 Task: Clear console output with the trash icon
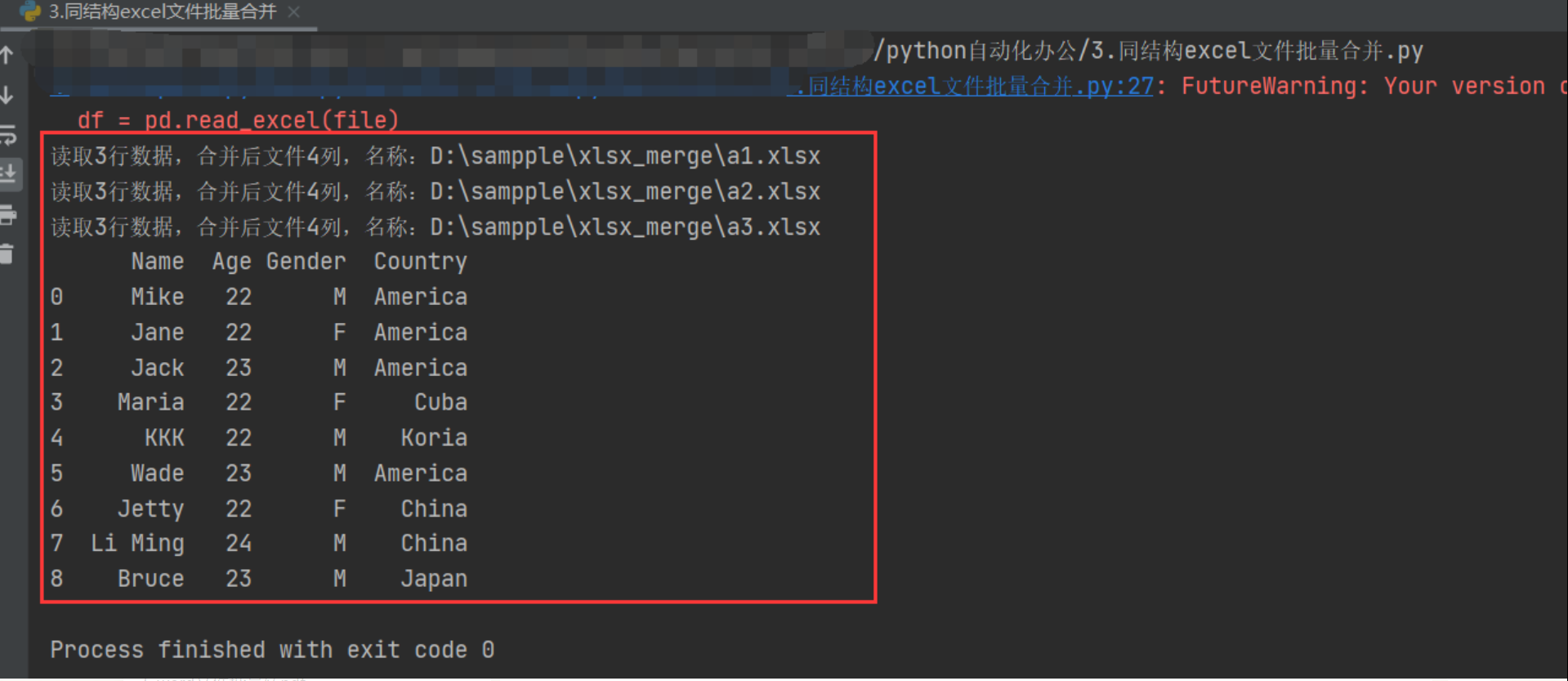point(8,253)
